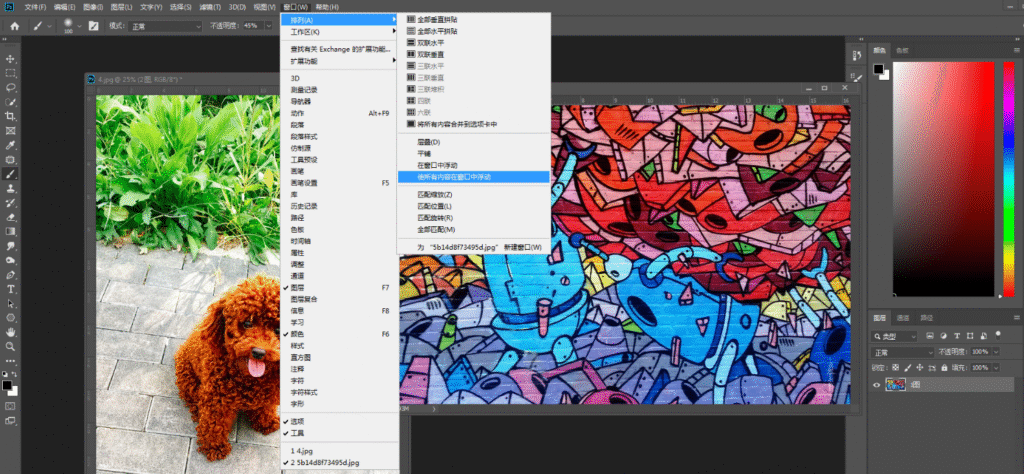Screen dimensions: 1024x474
Task: Select the Pen tool
Action: tap(10, 274)
